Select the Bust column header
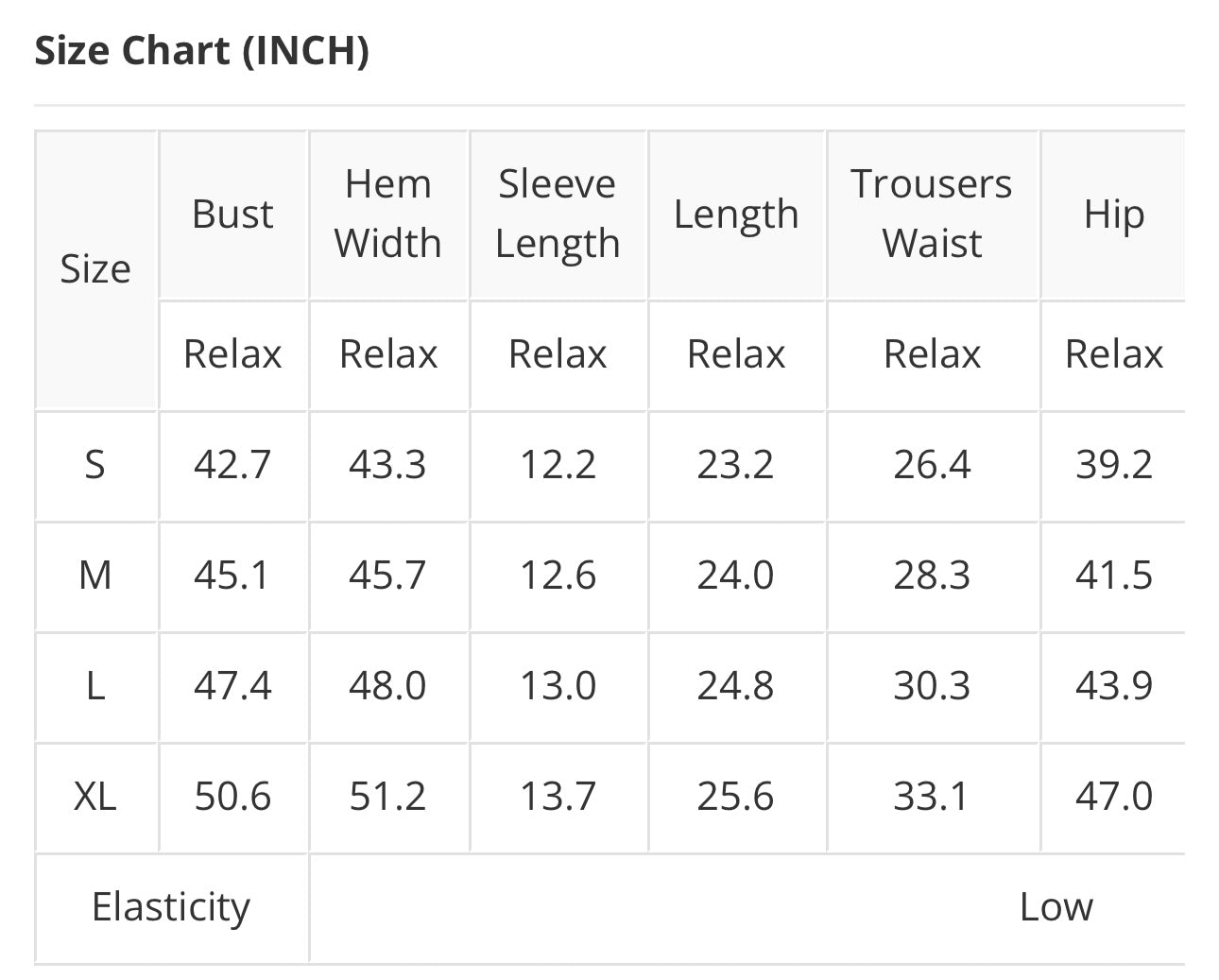The width and height of the screenshot is (1219, 980). coord(232,214)
